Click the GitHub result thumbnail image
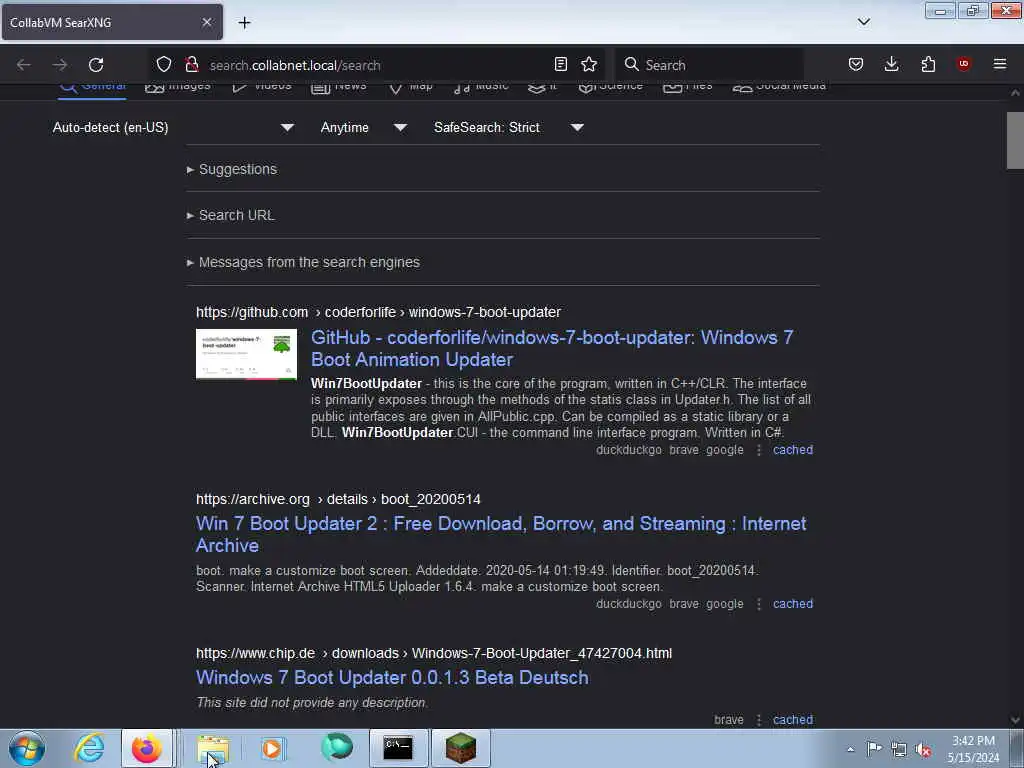The image size is (1024, 768). click(246, 354)
